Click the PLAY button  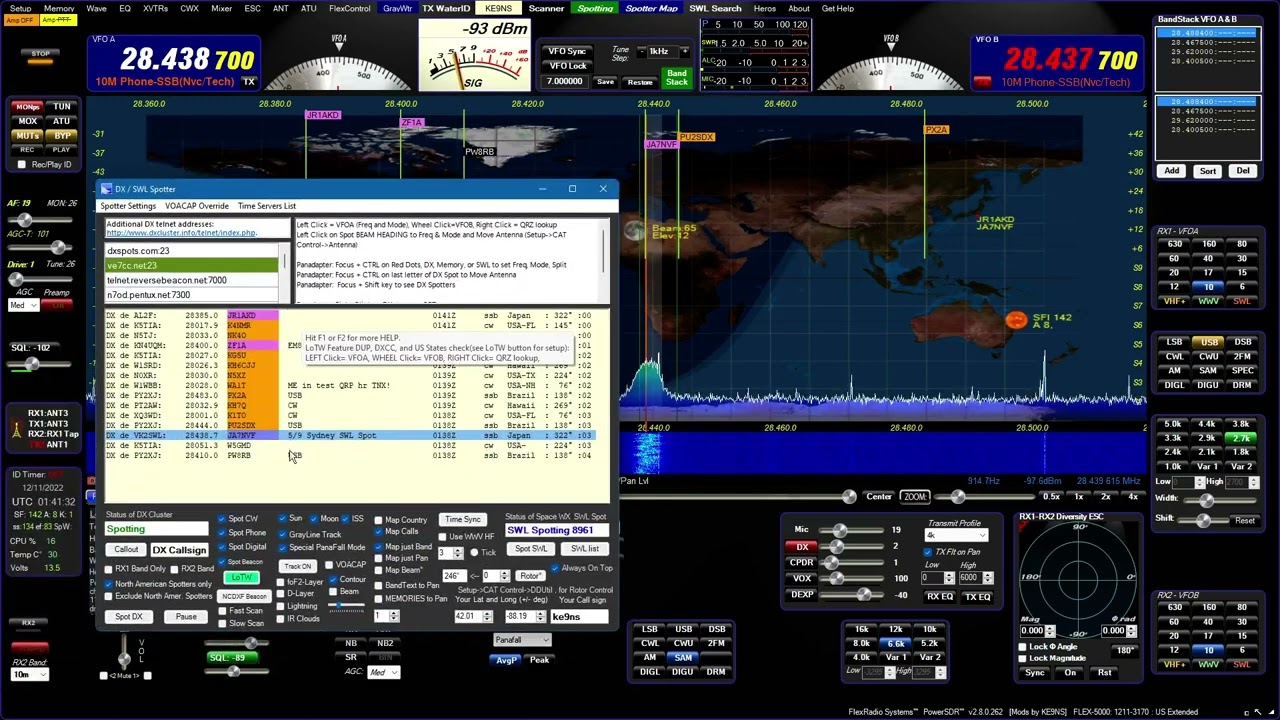click(x=62, y=149)
